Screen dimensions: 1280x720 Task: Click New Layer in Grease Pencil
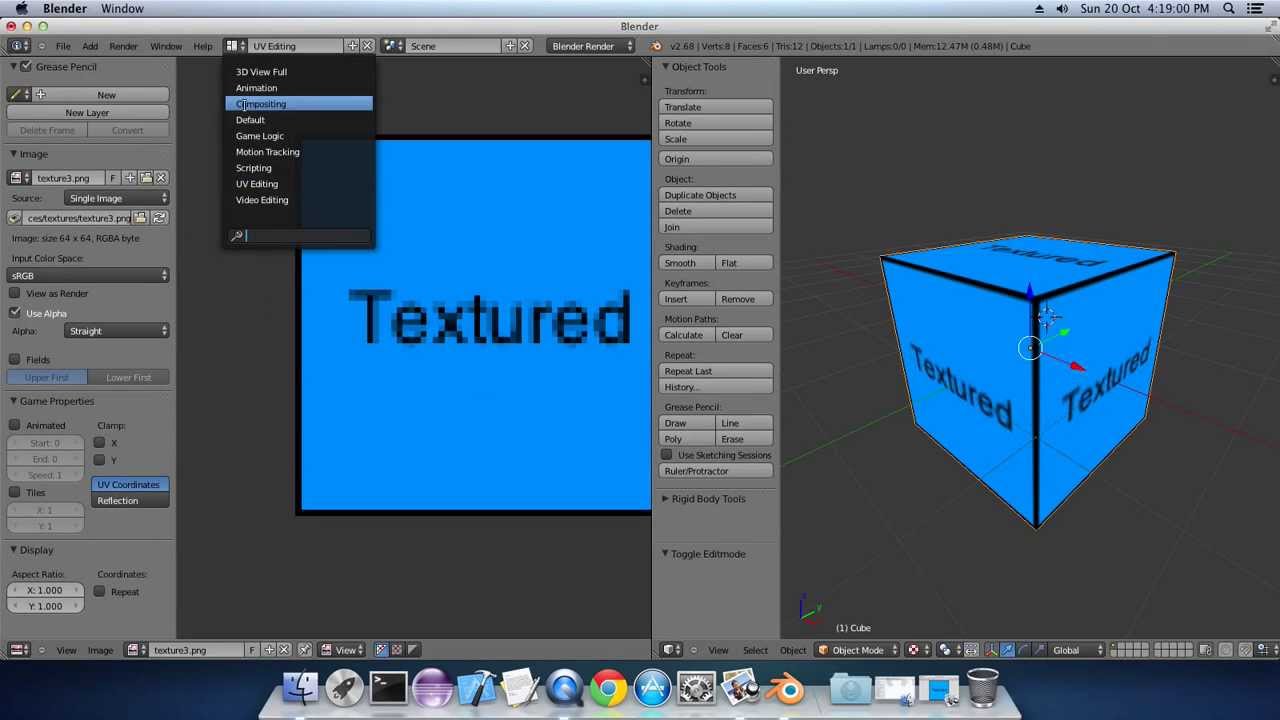click(87, 113)
